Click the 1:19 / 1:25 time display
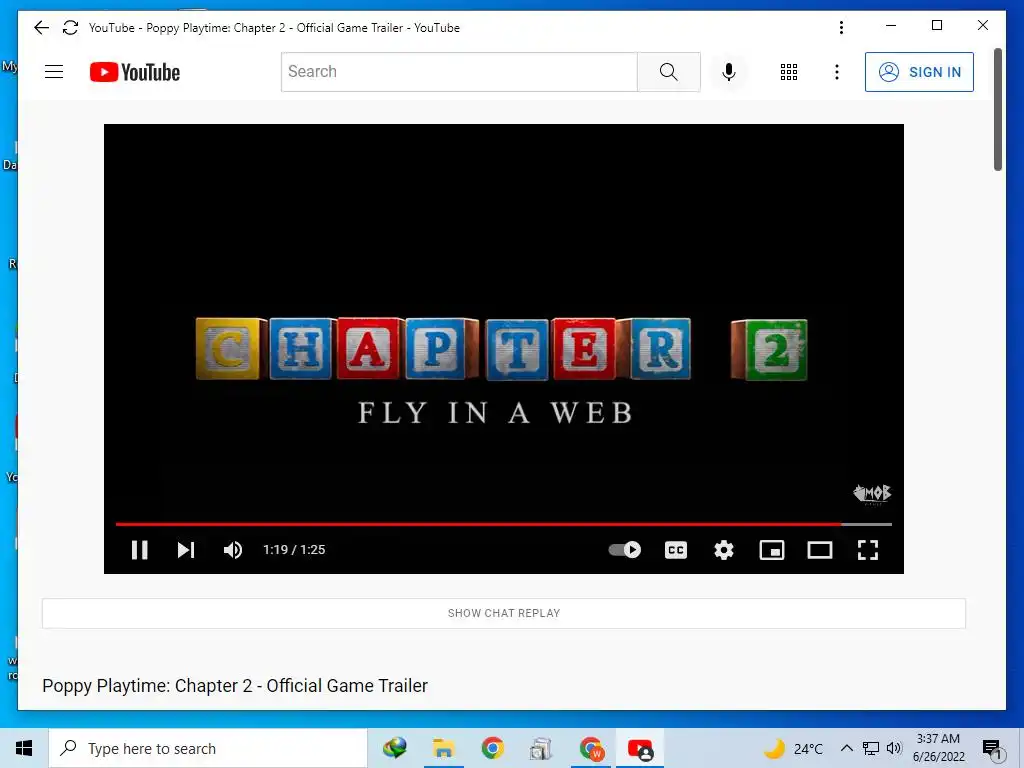Image resolution: width=1024 pixels, height=768 pixels. point(294,550)
